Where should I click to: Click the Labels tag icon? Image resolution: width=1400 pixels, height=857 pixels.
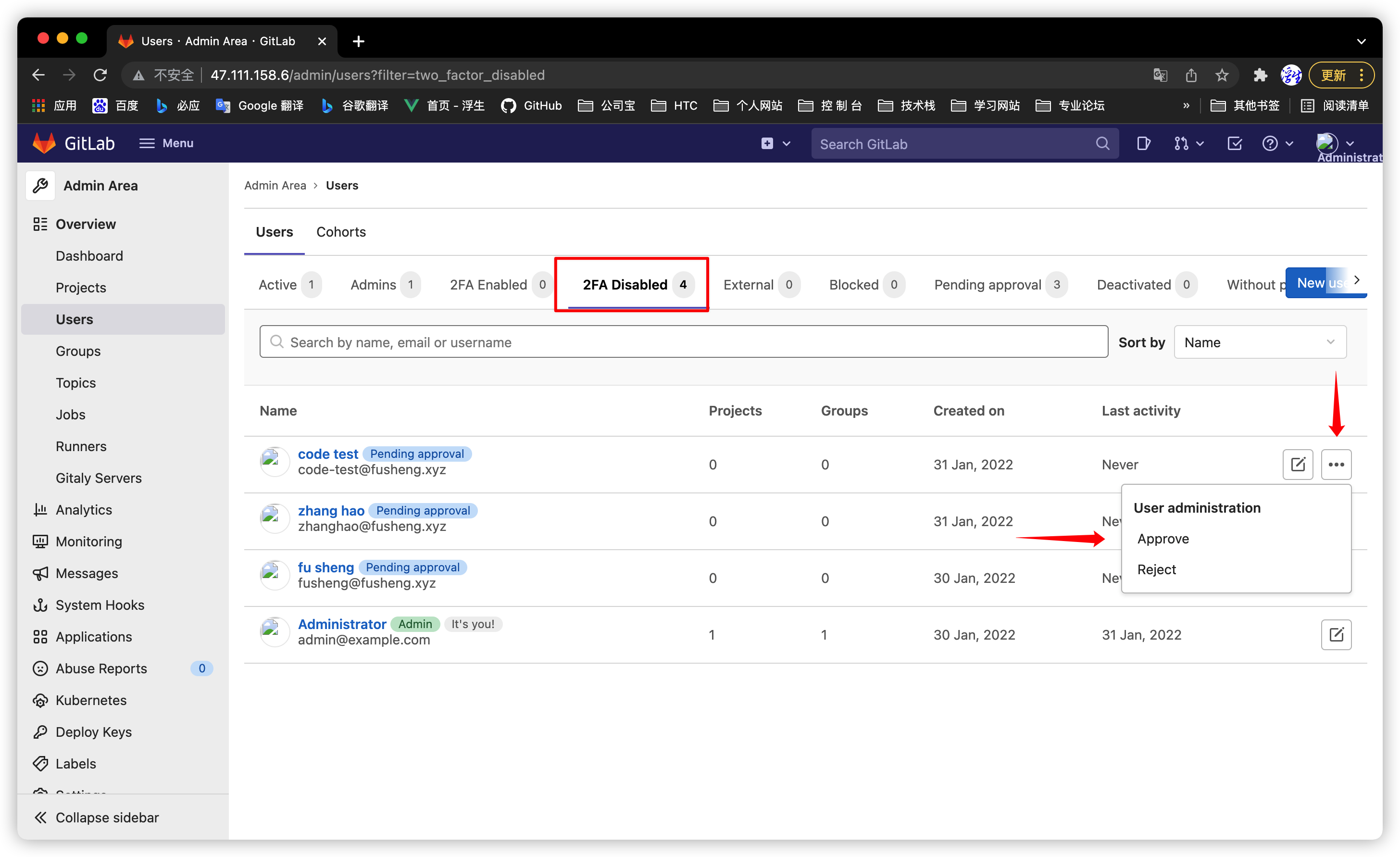40,764
